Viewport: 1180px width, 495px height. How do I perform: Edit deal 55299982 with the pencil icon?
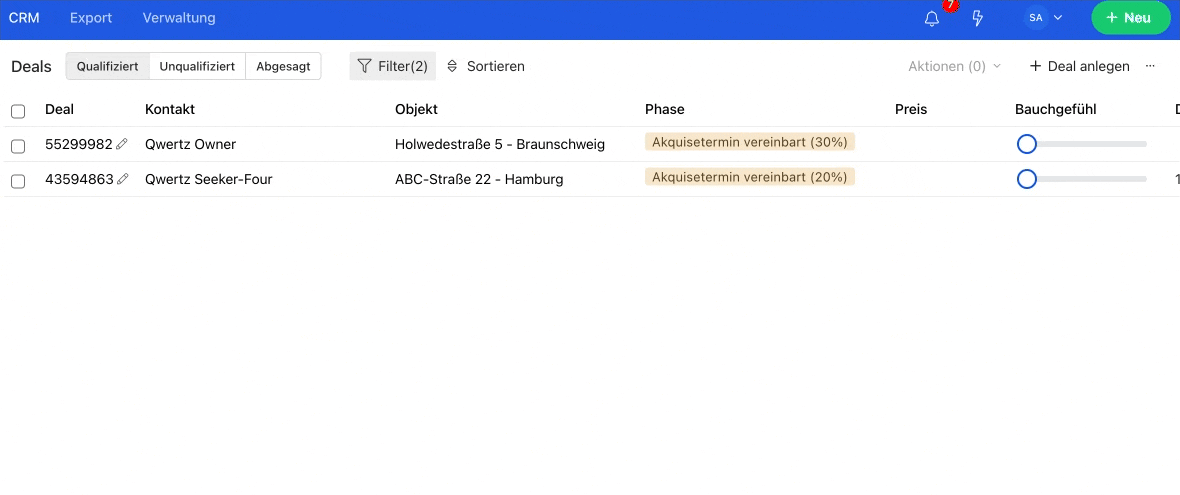[122, 144]
